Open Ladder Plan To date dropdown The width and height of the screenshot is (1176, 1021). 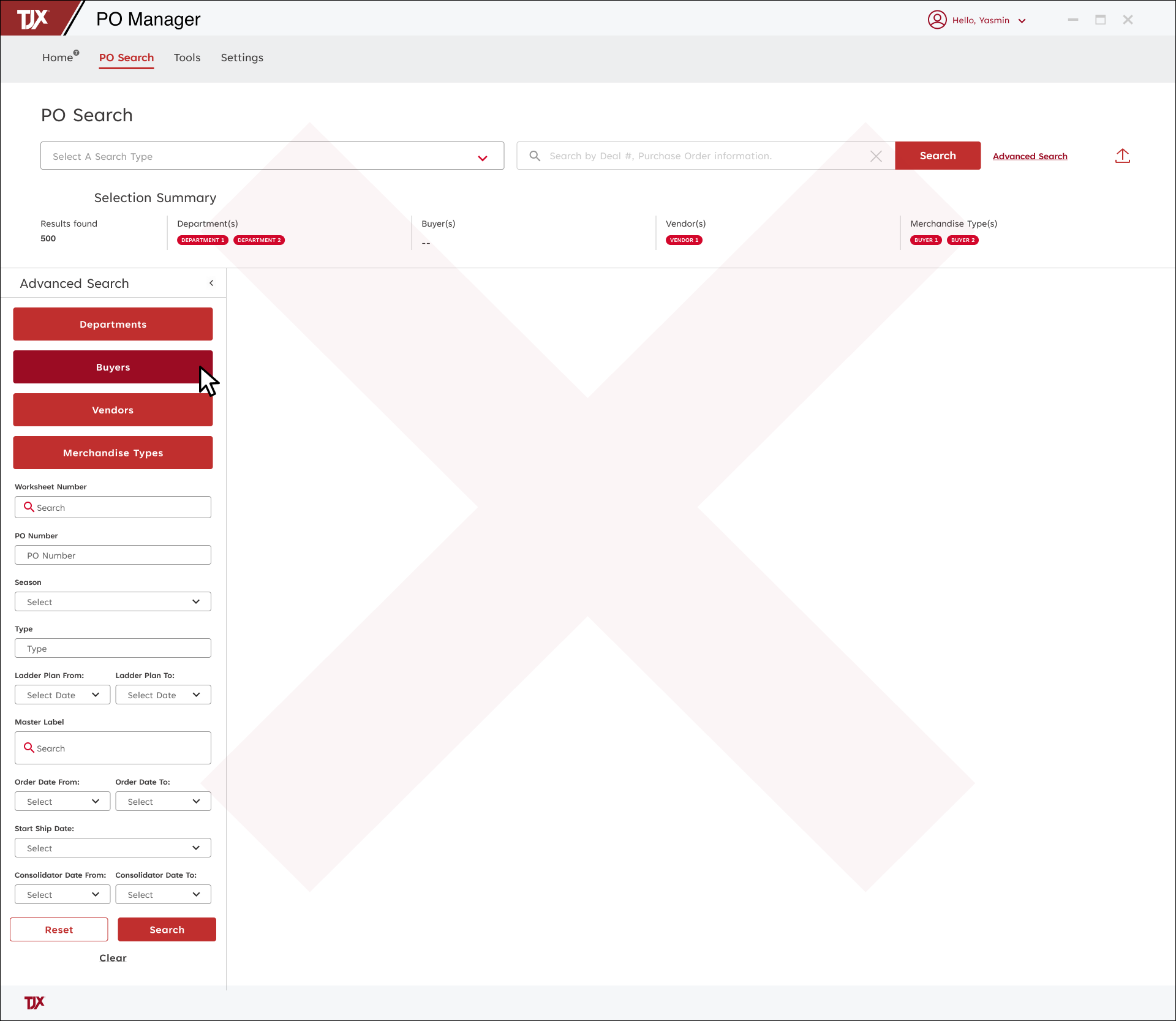(163, 695)
